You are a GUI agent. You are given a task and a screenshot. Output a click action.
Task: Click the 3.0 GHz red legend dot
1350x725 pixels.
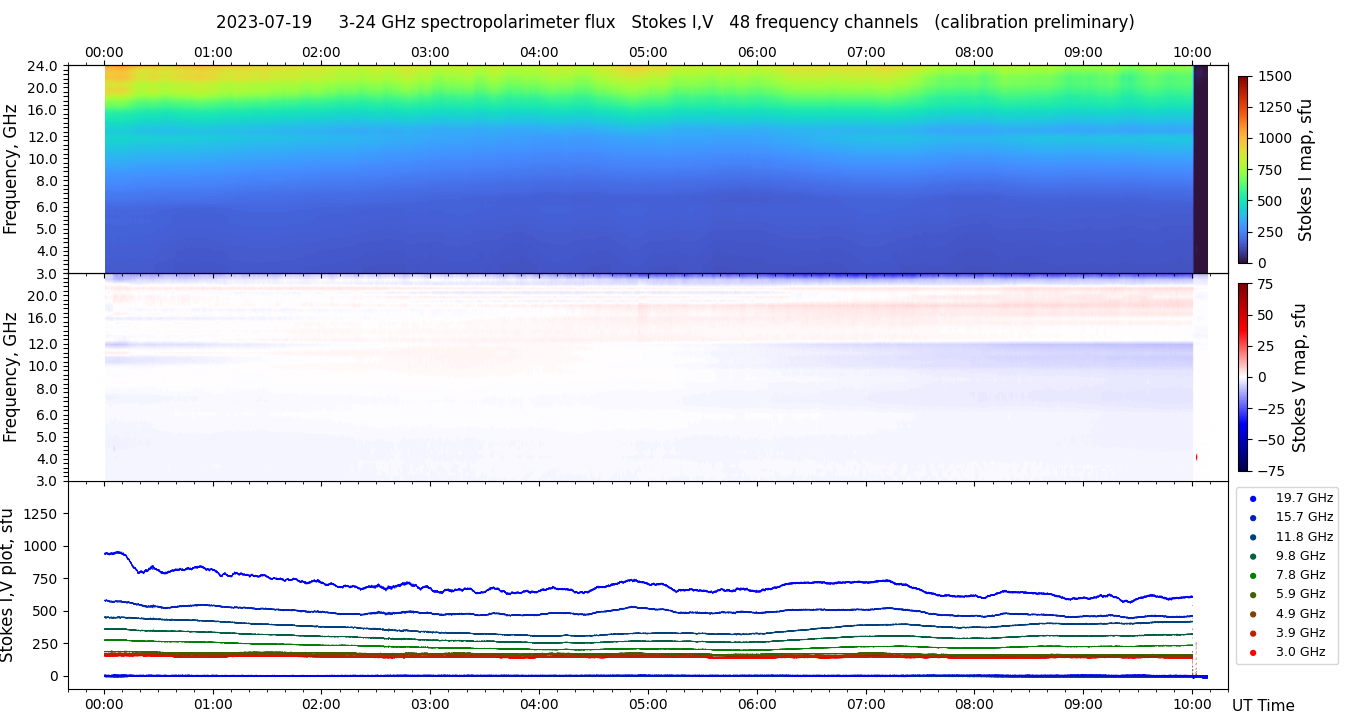tap(1252, 653)
